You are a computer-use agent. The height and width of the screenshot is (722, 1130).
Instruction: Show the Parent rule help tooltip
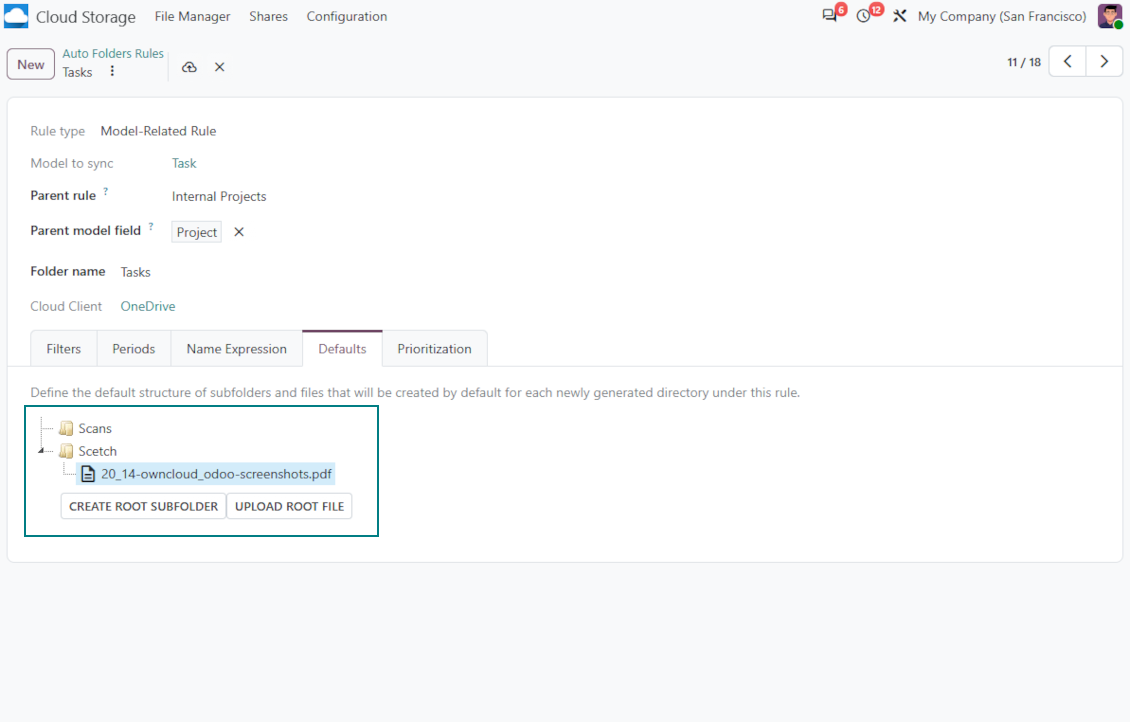pos(105,191)
